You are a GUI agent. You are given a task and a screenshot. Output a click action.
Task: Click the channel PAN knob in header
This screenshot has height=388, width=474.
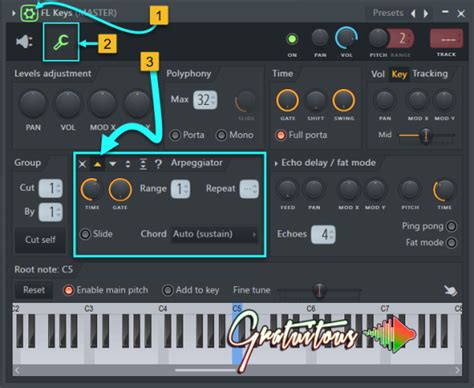coord(320,38)
